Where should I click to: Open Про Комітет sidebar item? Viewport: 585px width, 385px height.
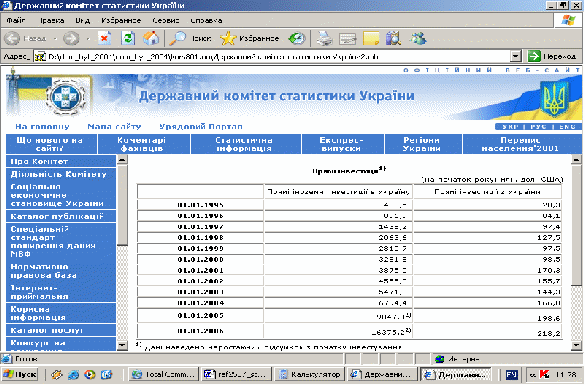[61, 161]
